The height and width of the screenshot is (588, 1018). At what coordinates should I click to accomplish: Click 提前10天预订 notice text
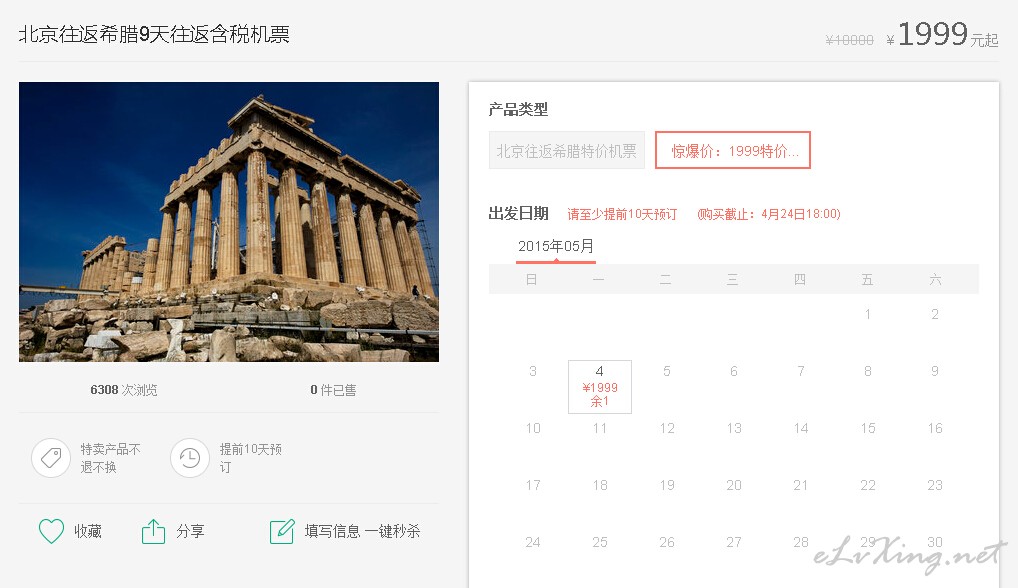pos(251,458)
